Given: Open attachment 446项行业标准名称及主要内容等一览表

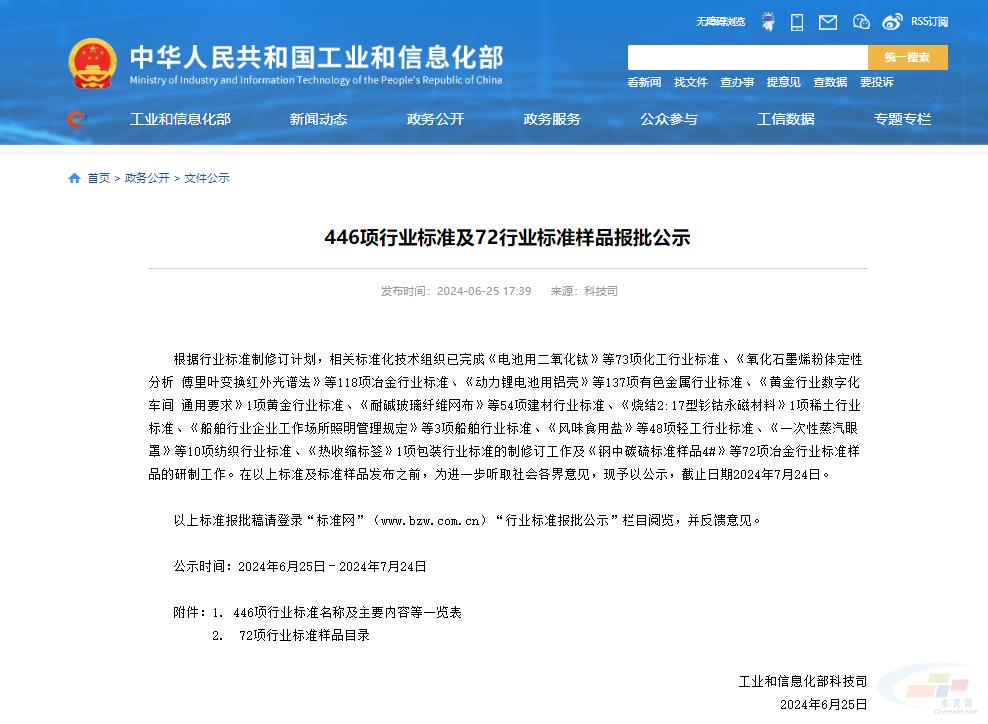Looking at the screenshot, I should [x=347, y=612].
